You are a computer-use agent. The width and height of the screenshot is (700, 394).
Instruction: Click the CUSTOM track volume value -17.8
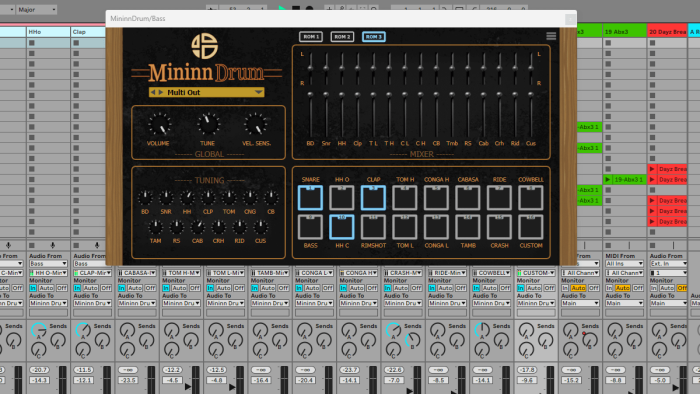click(527, 370)
